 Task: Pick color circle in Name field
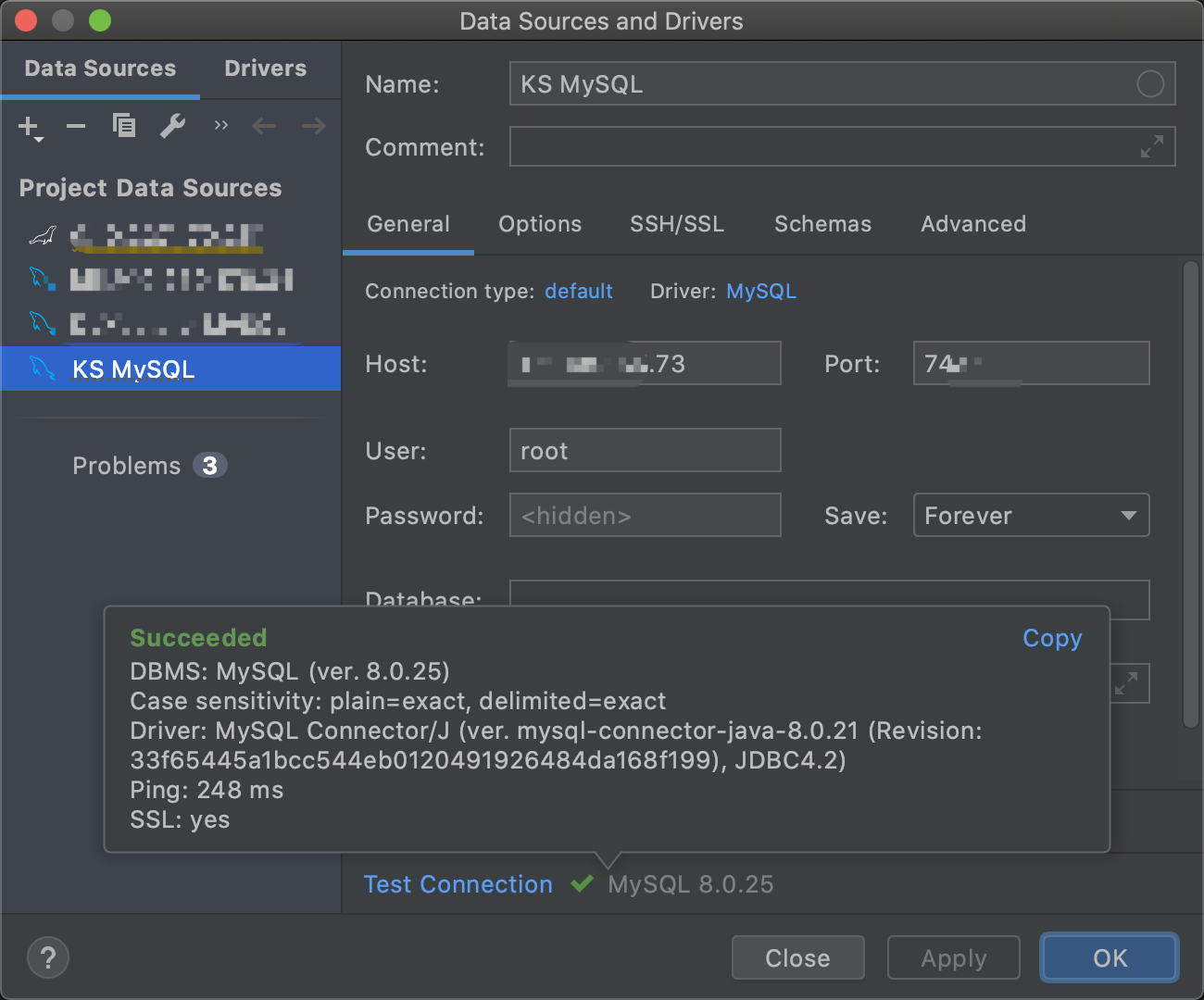click(x=1150, y=84)
